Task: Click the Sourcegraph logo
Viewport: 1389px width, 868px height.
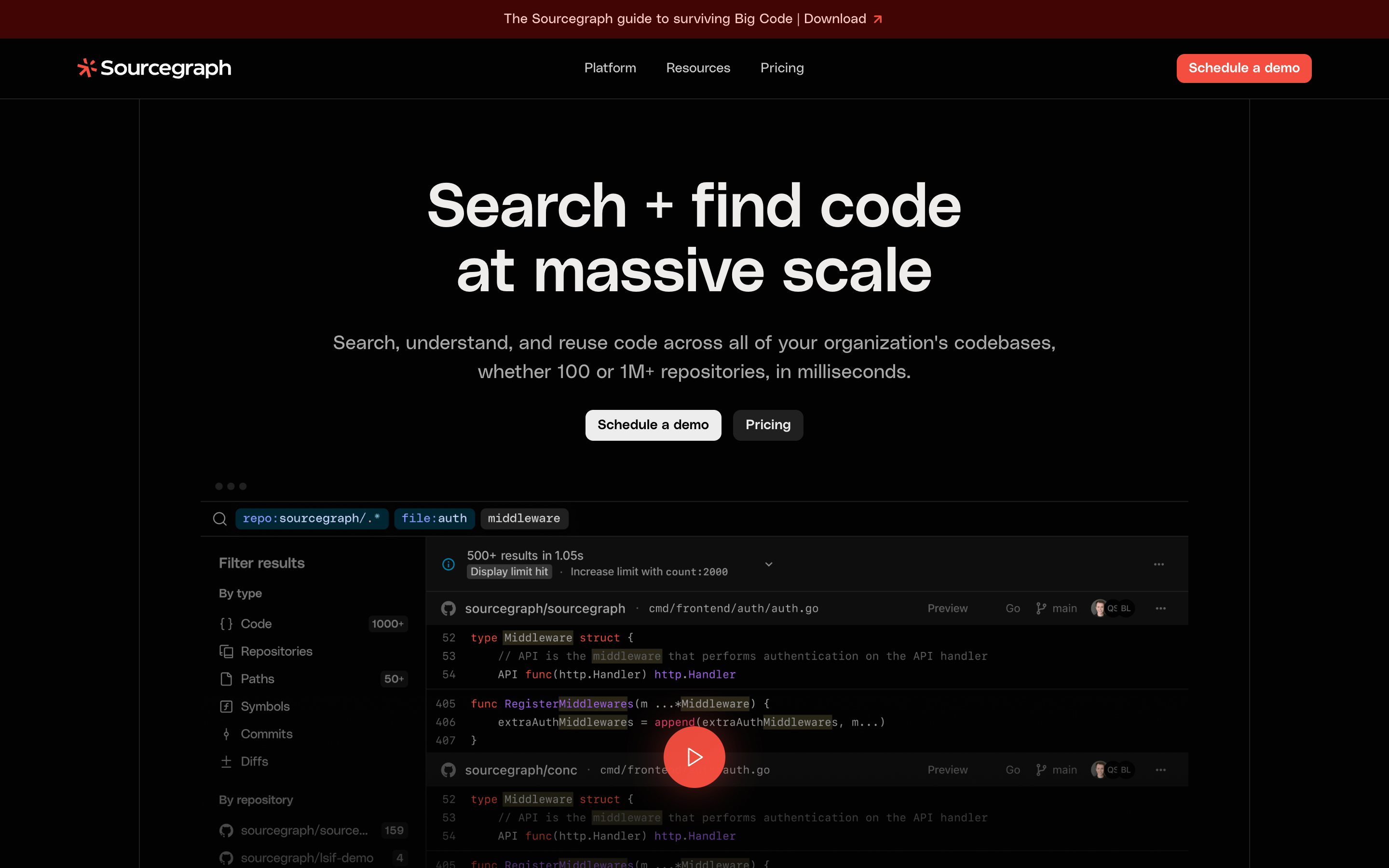Action: (x=154, y=68)
